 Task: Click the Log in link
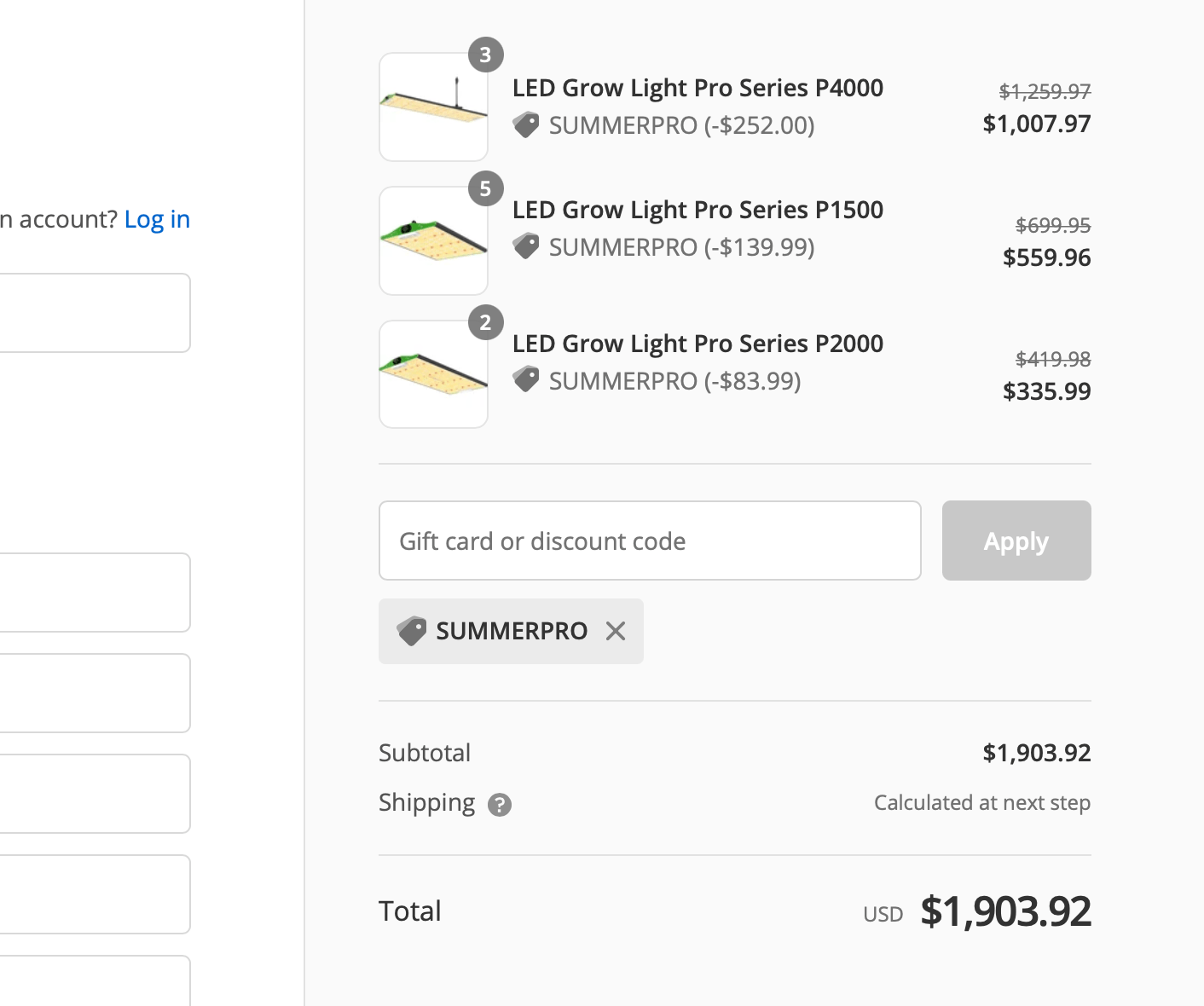click(157, 220)
